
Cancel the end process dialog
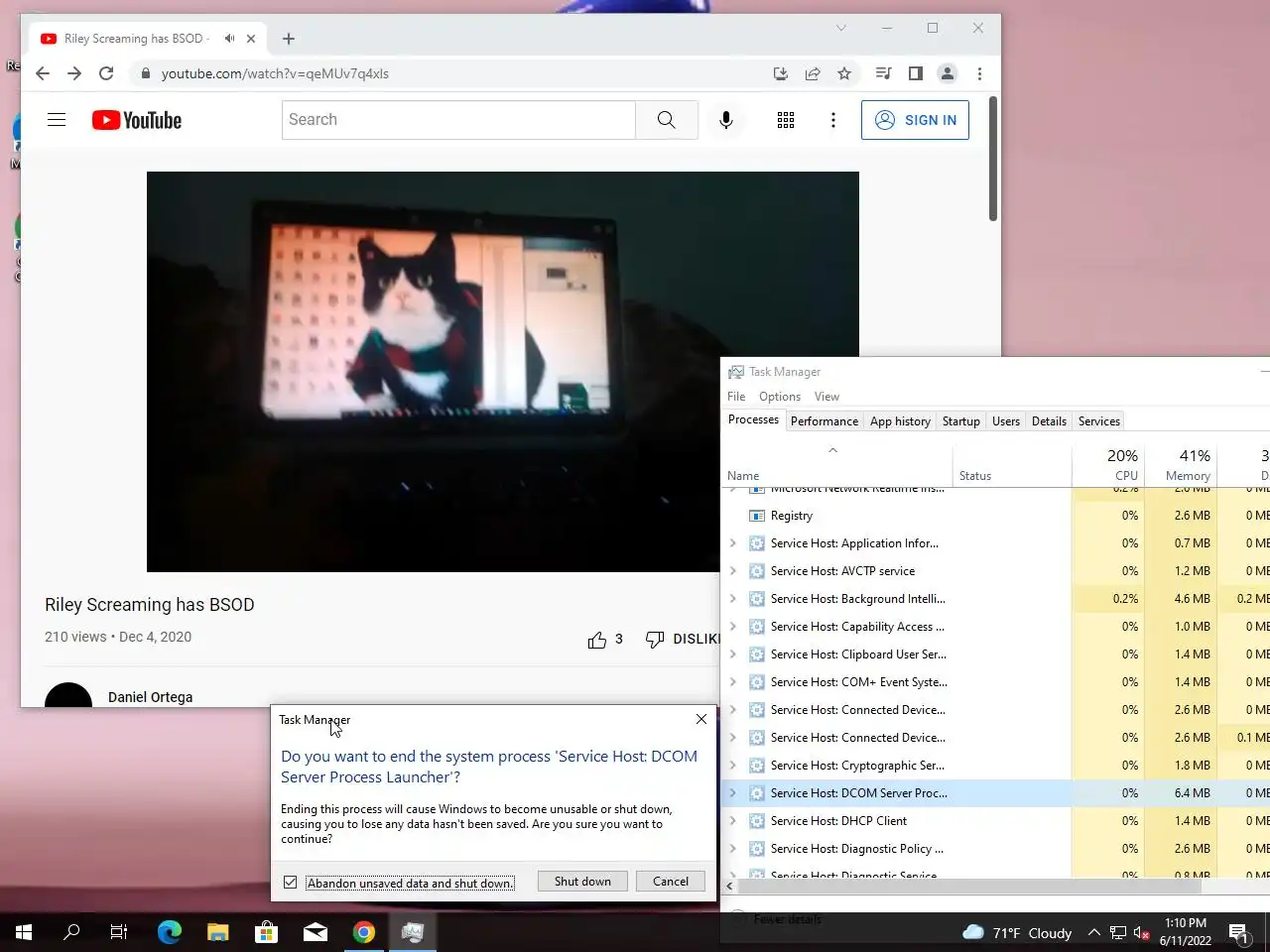tap(671, 882)
